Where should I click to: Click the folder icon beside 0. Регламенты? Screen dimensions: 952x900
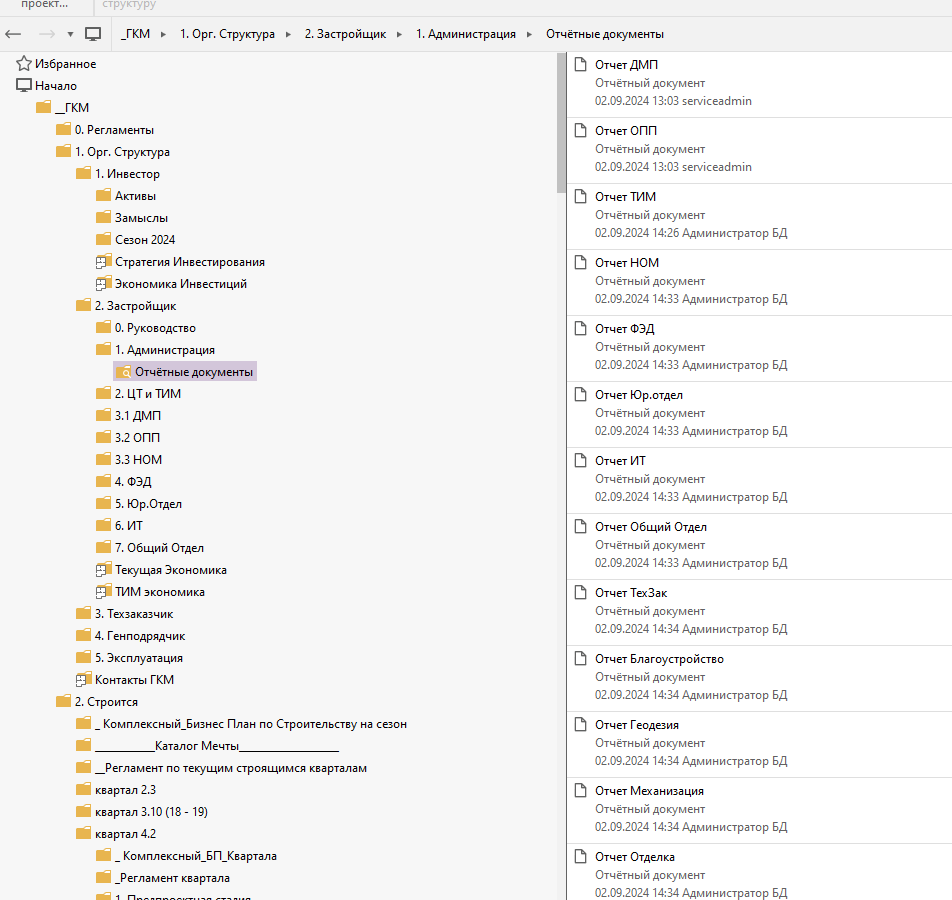point(63,130)
